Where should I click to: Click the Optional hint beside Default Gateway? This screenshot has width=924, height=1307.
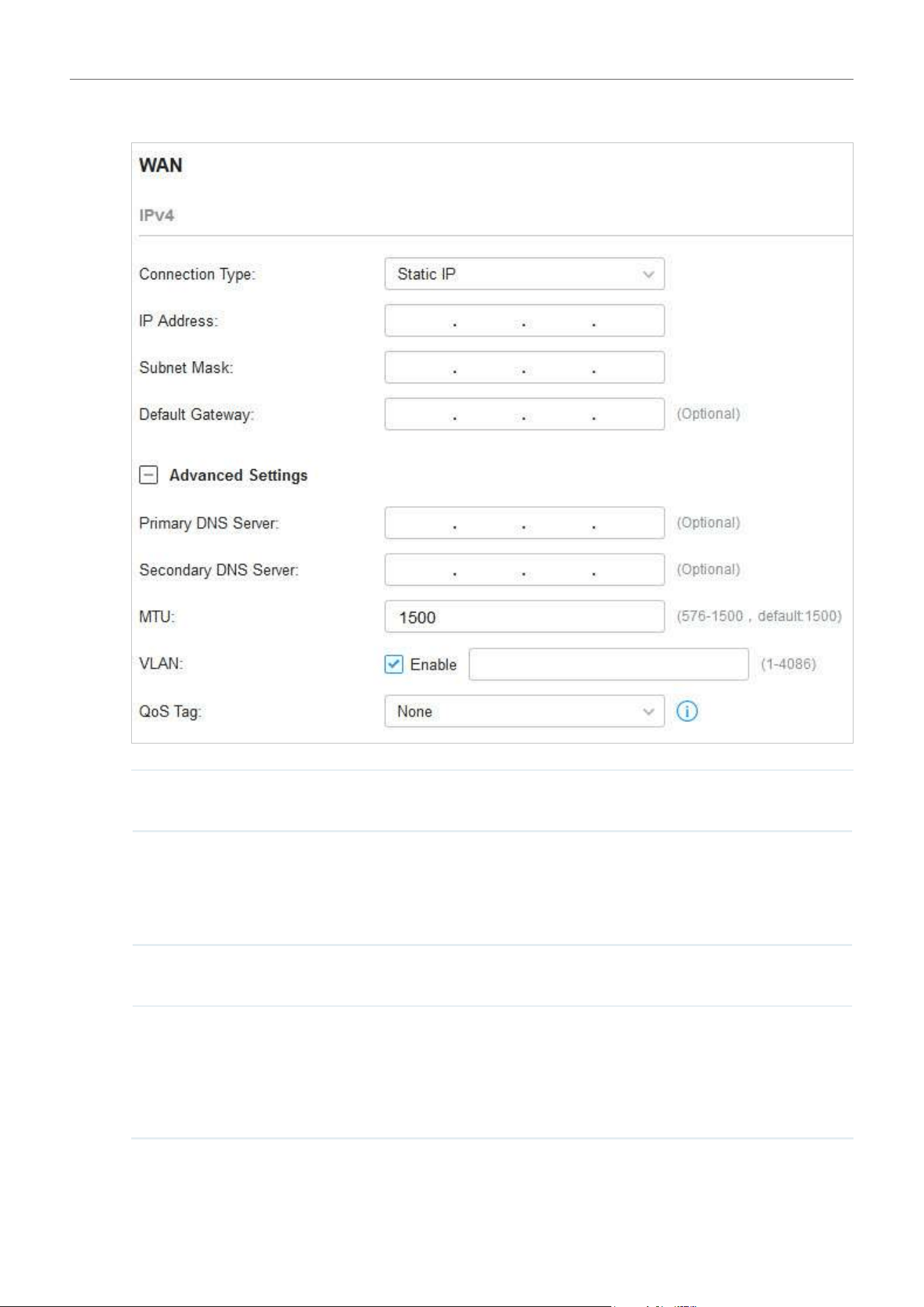[708, 414]
